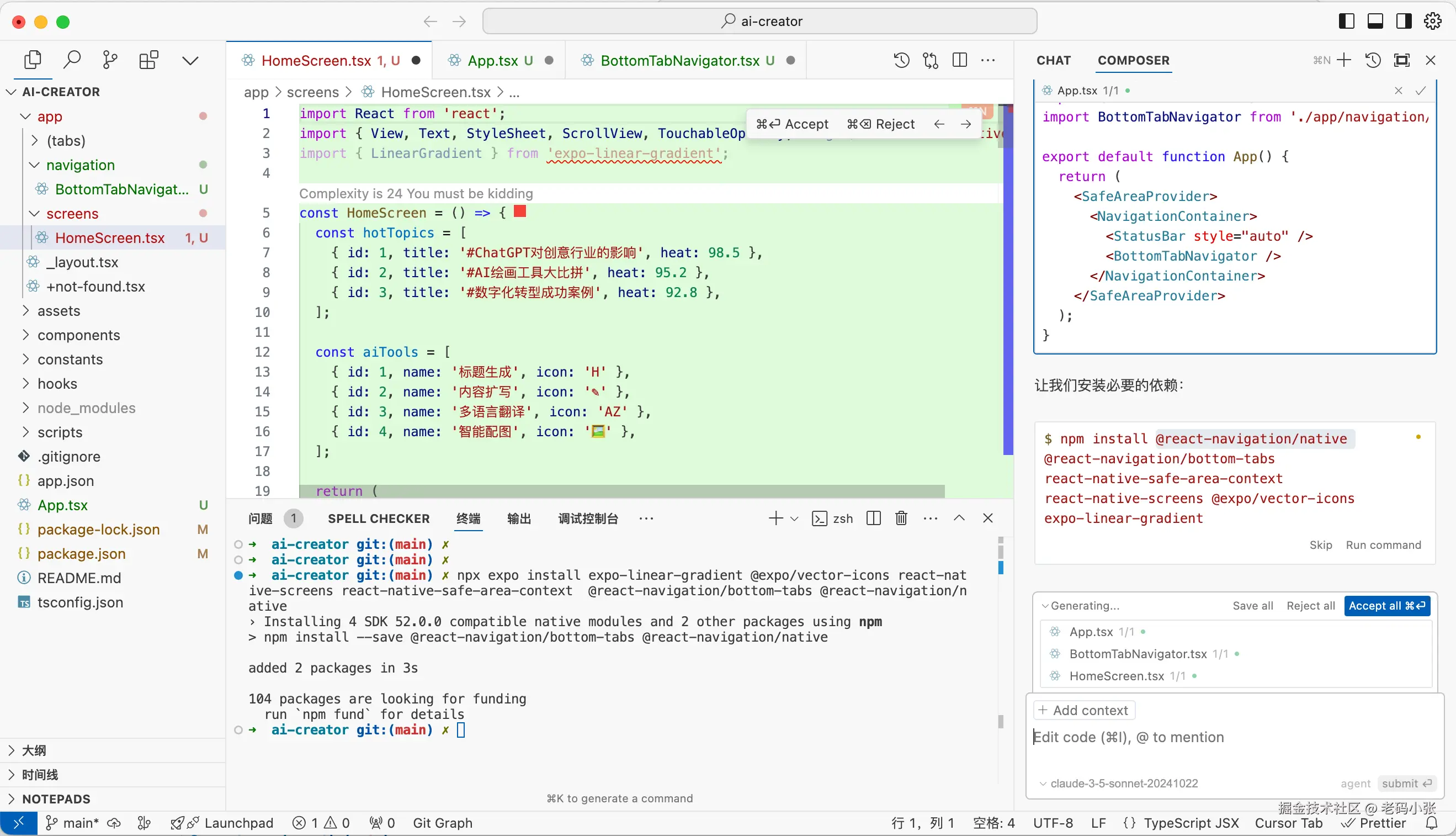Switch to the App.tsx editor tab
Viewport: 1456px width, 836px height.
(492, 60)
